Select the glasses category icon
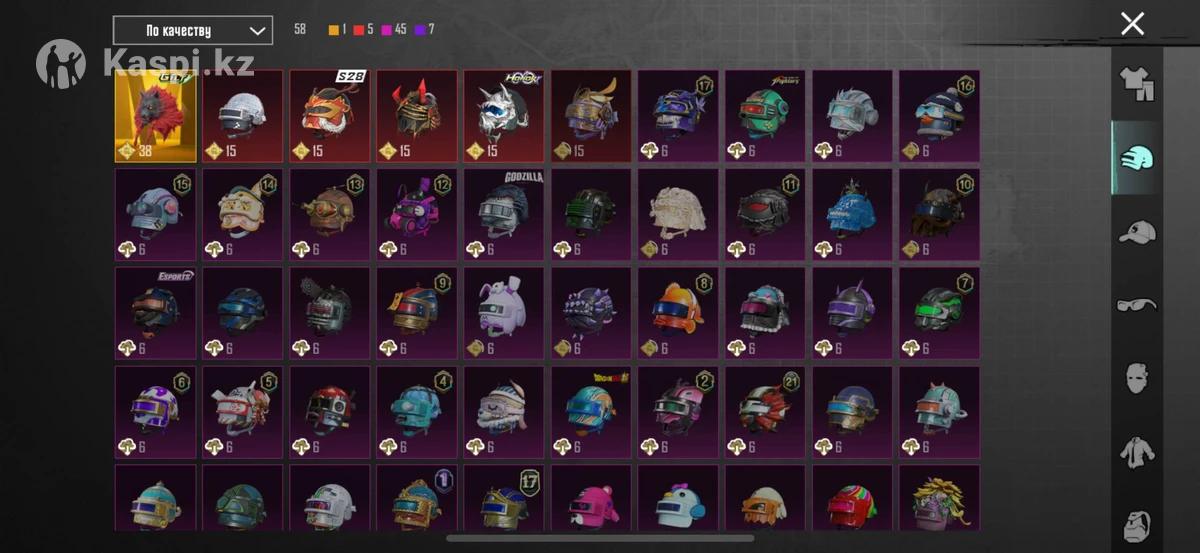 tap(1137, 304)
